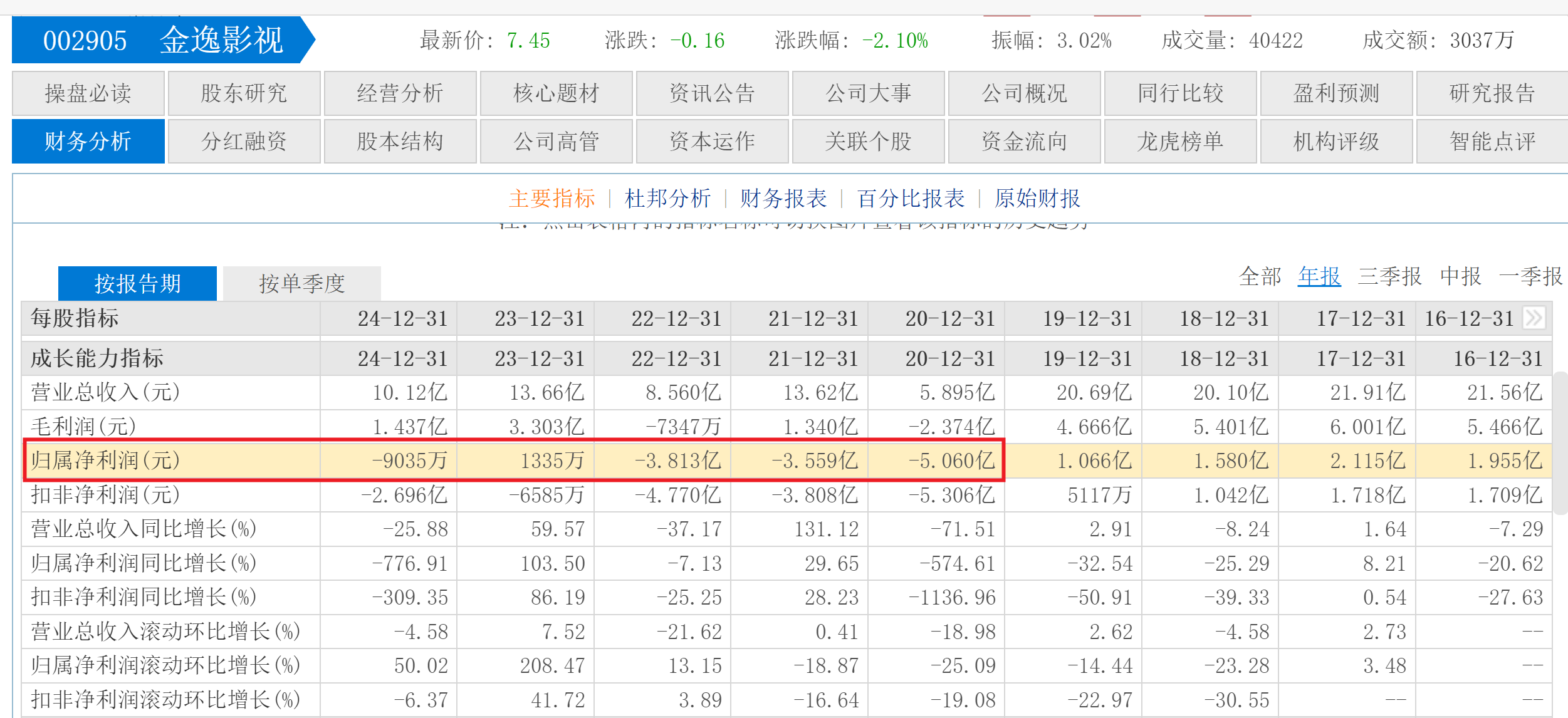Filter reports by 三季报
Image resolution: width=1568 pixels, height=718 pixels.
pos(1389,276)
